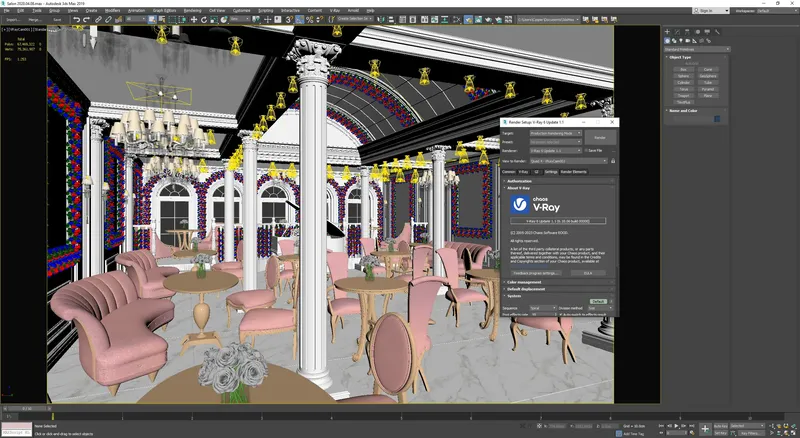Click the Redo arrow in the toolbar
The width and height of the screenshot is (800, 438).
[86, 20]
